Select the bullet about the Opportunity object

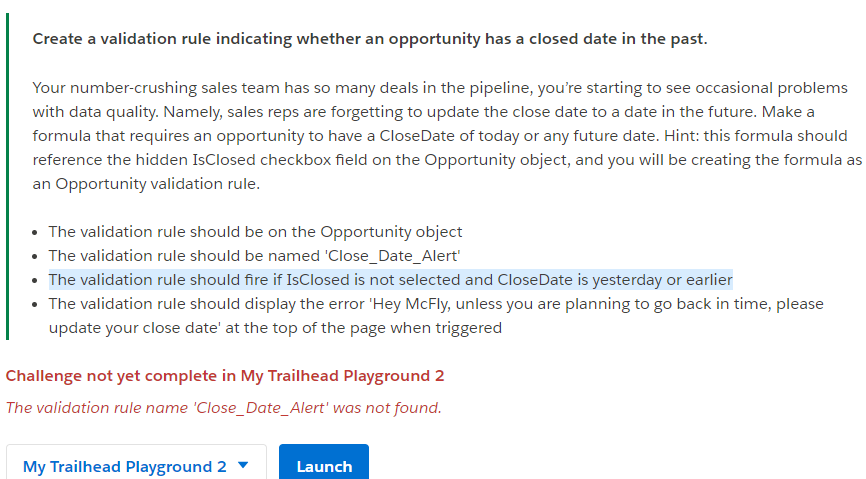[x=255, y=232]
